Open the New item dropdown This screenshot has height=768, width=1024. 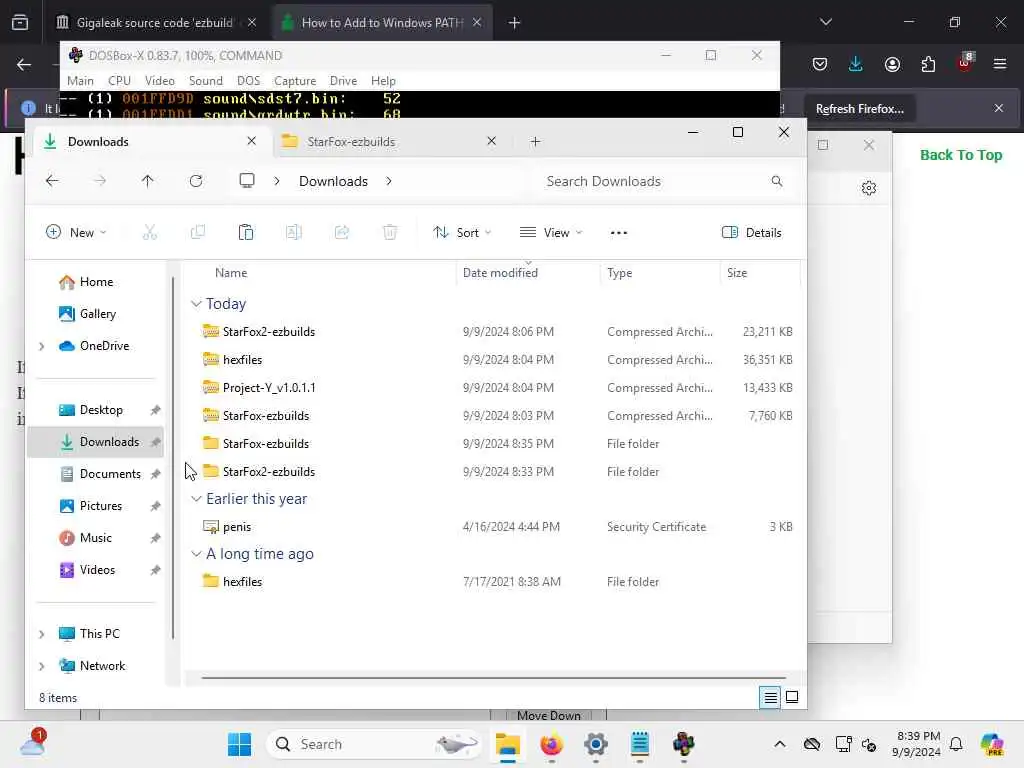(76, 232)
